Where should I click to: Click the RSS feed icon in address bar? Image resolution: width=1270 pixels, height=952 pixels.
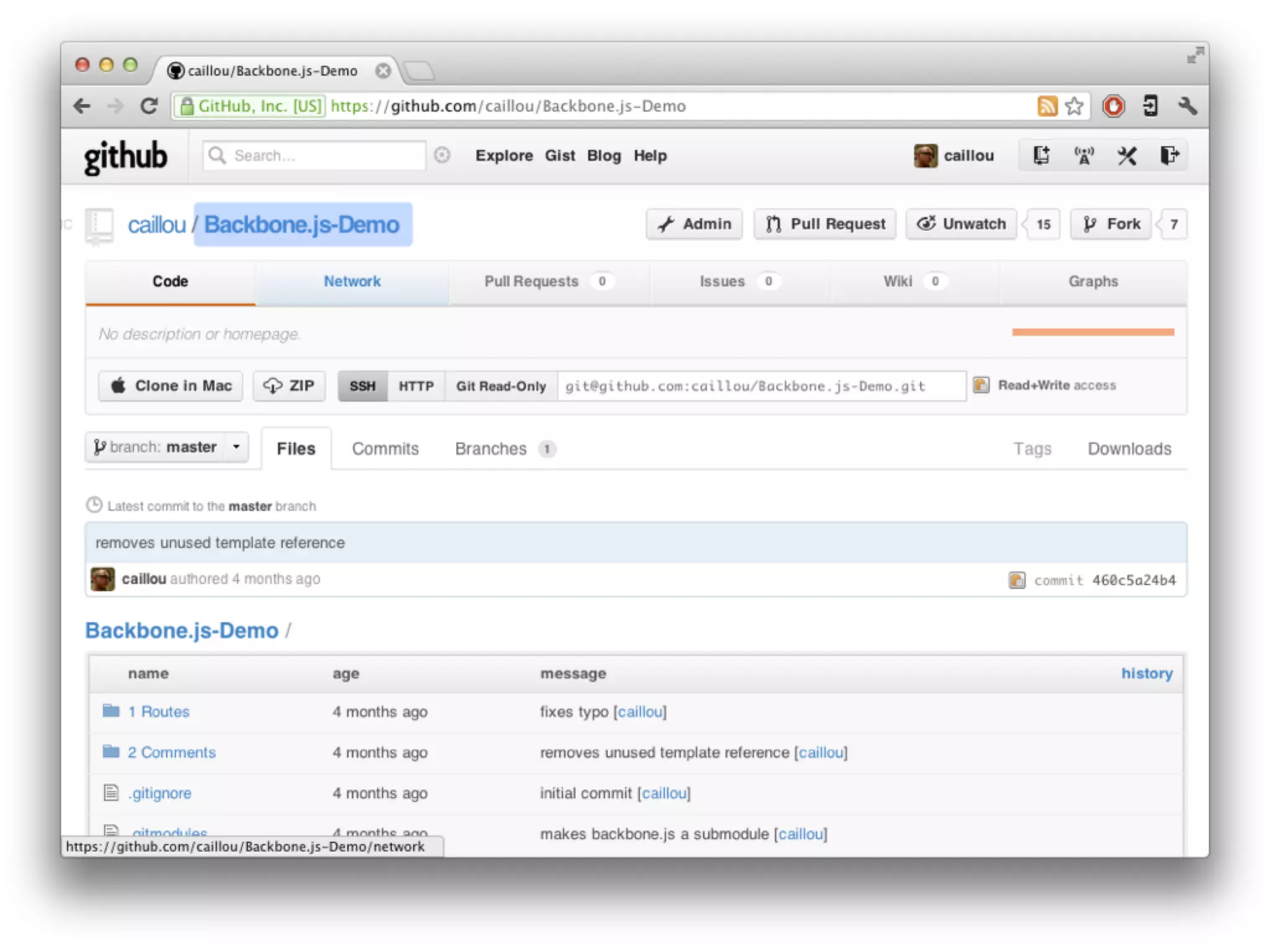coord(1047,106)
